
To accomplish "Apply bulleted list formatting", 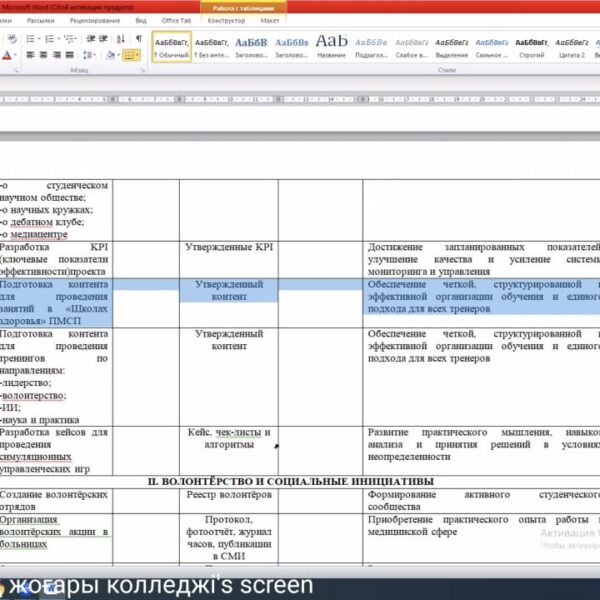I will [30, 39].
